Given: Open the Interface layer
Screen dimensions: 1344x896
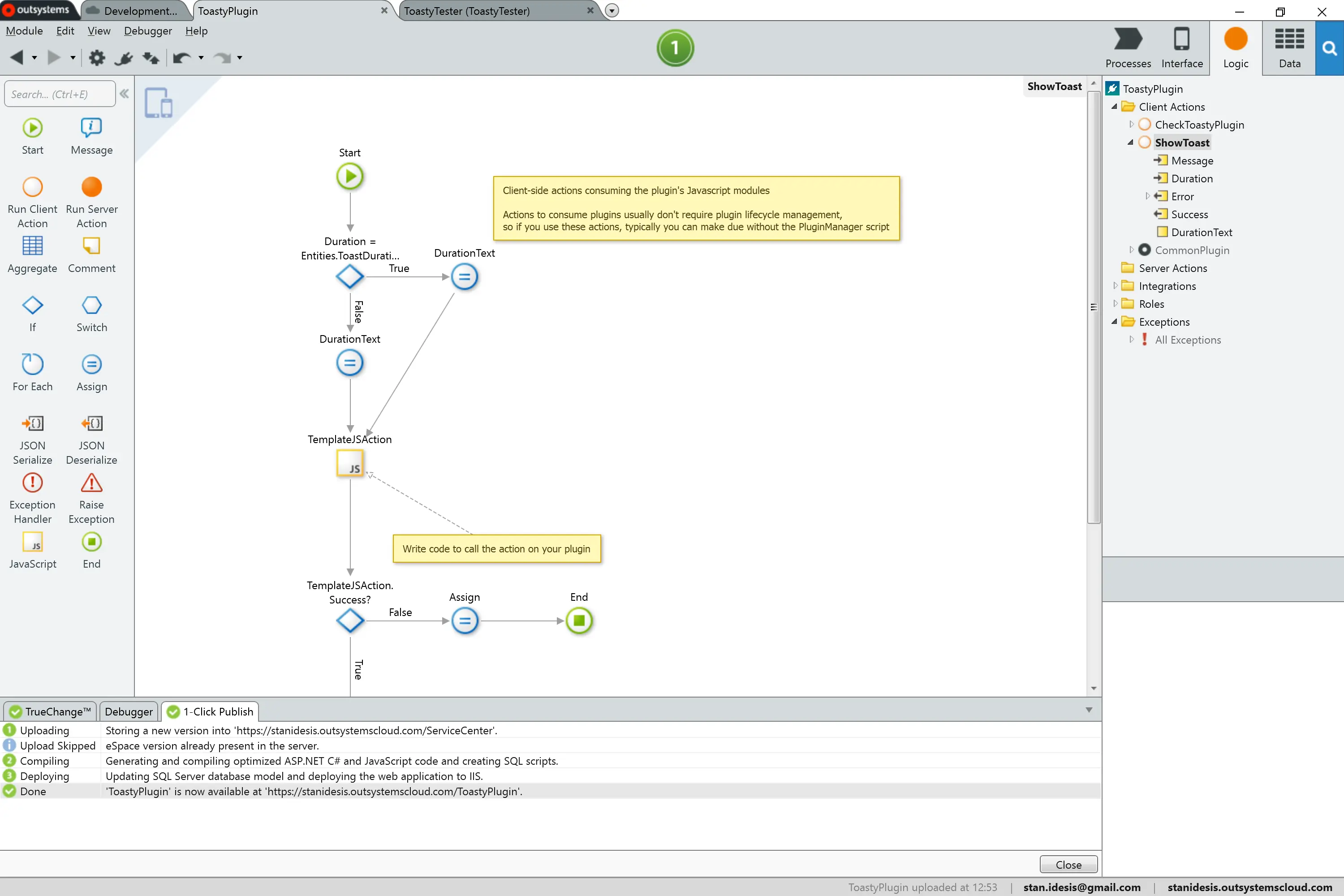Looking at the screenshot, I should click(1182, 48).
